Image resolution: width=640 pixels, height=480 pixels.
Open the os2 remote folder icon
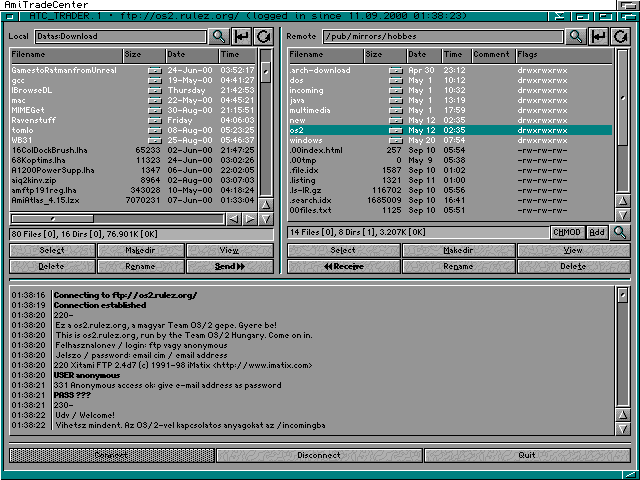tap(396, 130)
